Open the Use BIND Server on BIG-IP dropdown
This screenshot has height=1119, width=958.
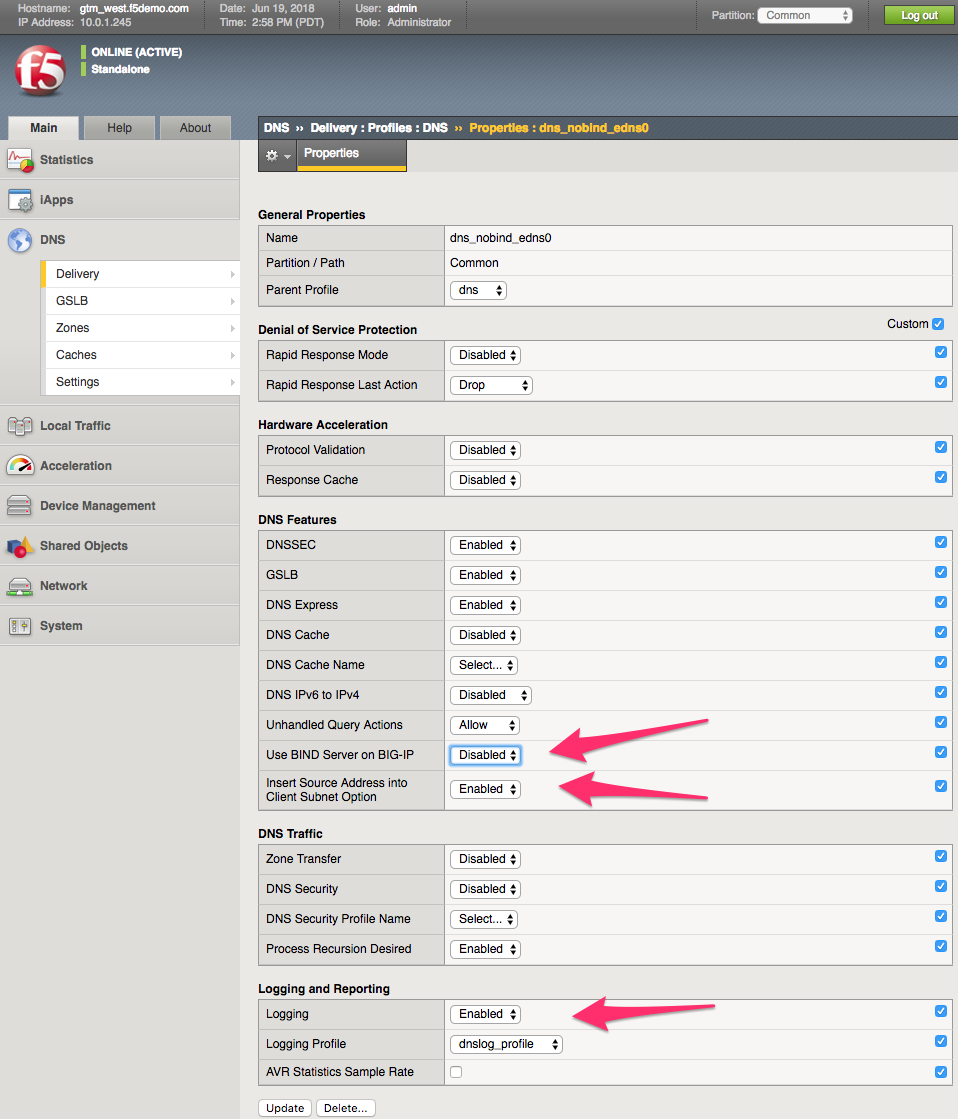click(485, 755)
